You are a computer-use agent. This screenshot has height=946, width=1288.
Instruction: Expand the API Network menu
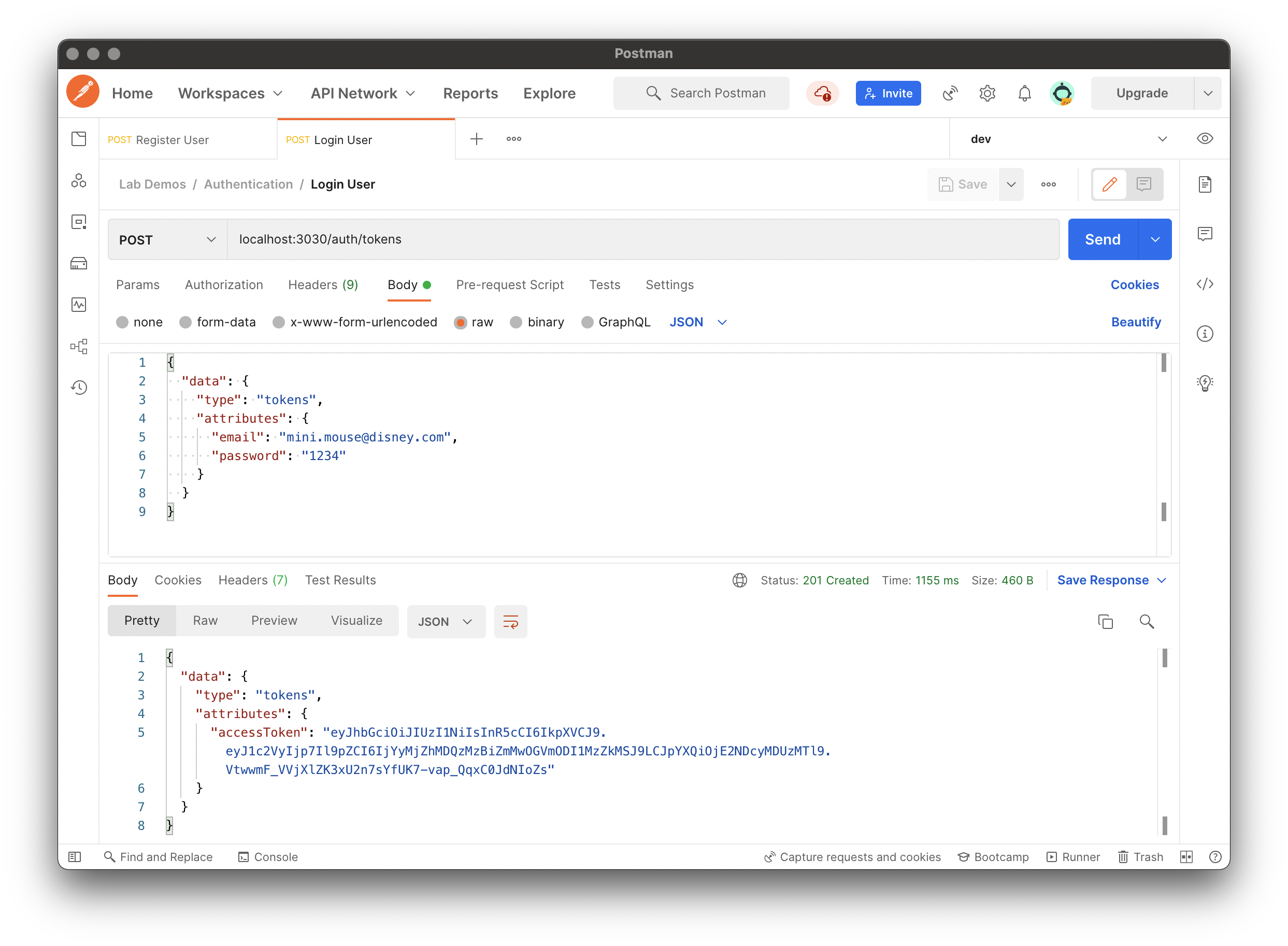point(363,93)
